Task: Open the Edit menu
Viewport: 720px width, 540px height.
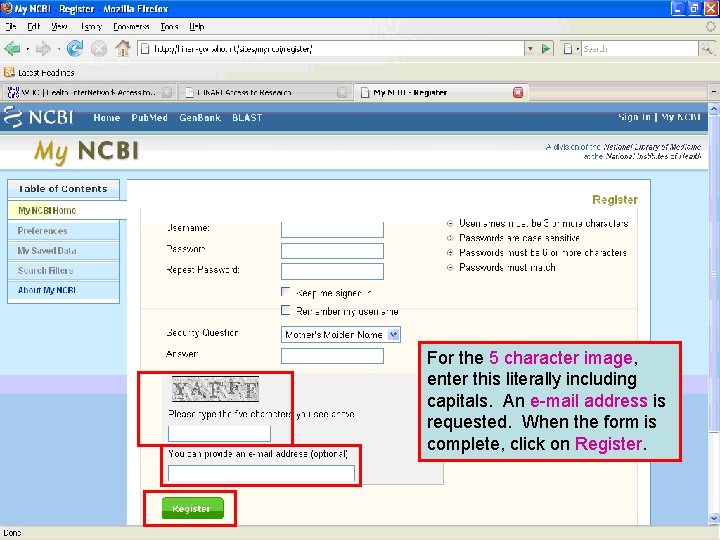Action: coord(34,26)
